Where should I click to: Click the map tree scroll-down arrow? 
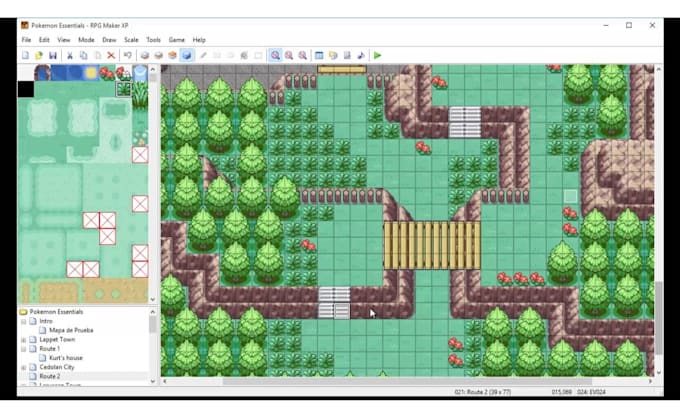[x=153, y=381]
